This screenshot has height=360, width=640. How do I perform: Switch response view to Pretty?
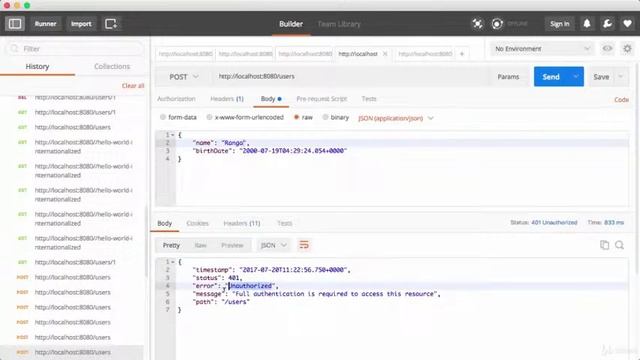point(171,245)
